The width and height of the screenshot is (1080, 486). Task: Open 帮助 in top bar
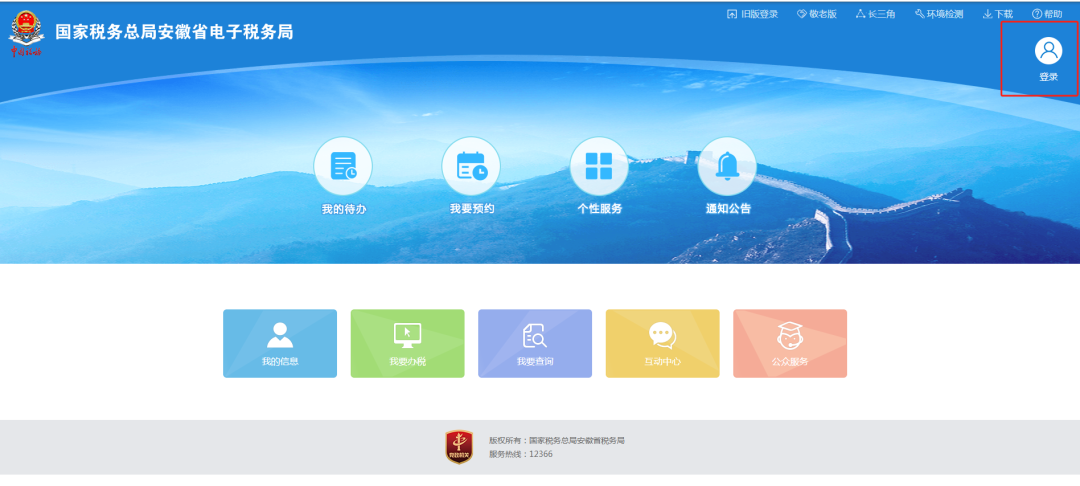click(1047, 14)
